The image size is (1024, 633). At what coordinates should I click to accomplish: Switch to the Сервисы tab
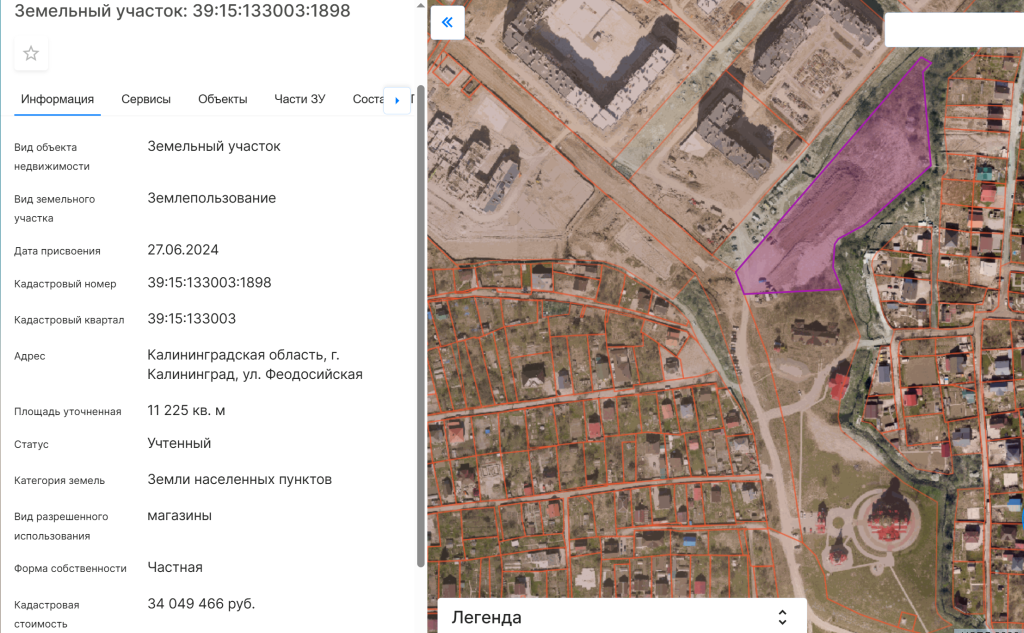coord(146,99)
